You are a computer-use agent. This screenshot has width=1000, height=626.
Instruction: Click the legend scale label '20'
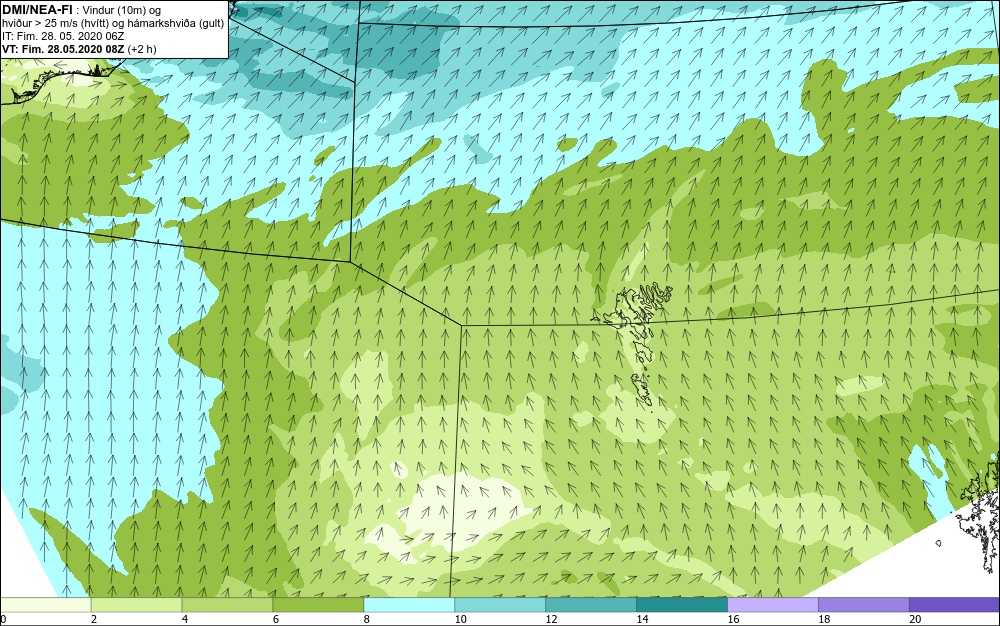tap(915, 619)
